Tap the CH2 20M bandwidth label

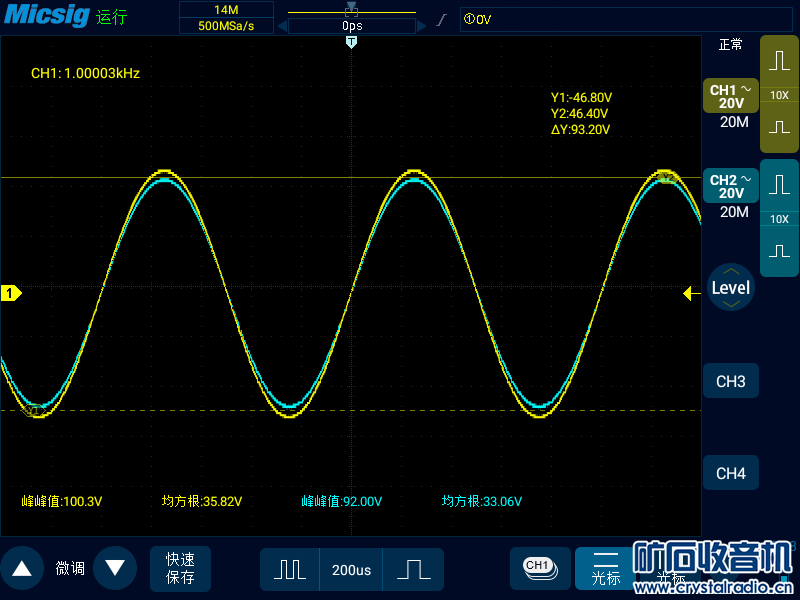[734, 212]
